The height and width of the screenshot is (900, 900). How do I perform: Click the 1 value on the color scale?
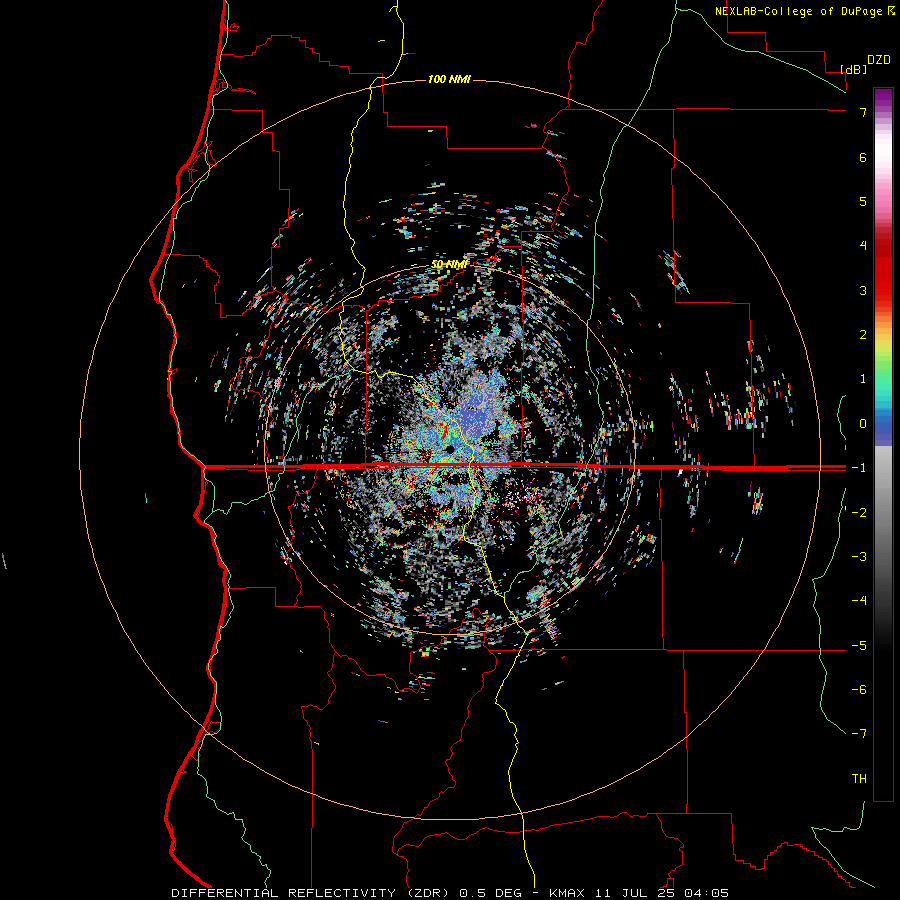(863, 379)
